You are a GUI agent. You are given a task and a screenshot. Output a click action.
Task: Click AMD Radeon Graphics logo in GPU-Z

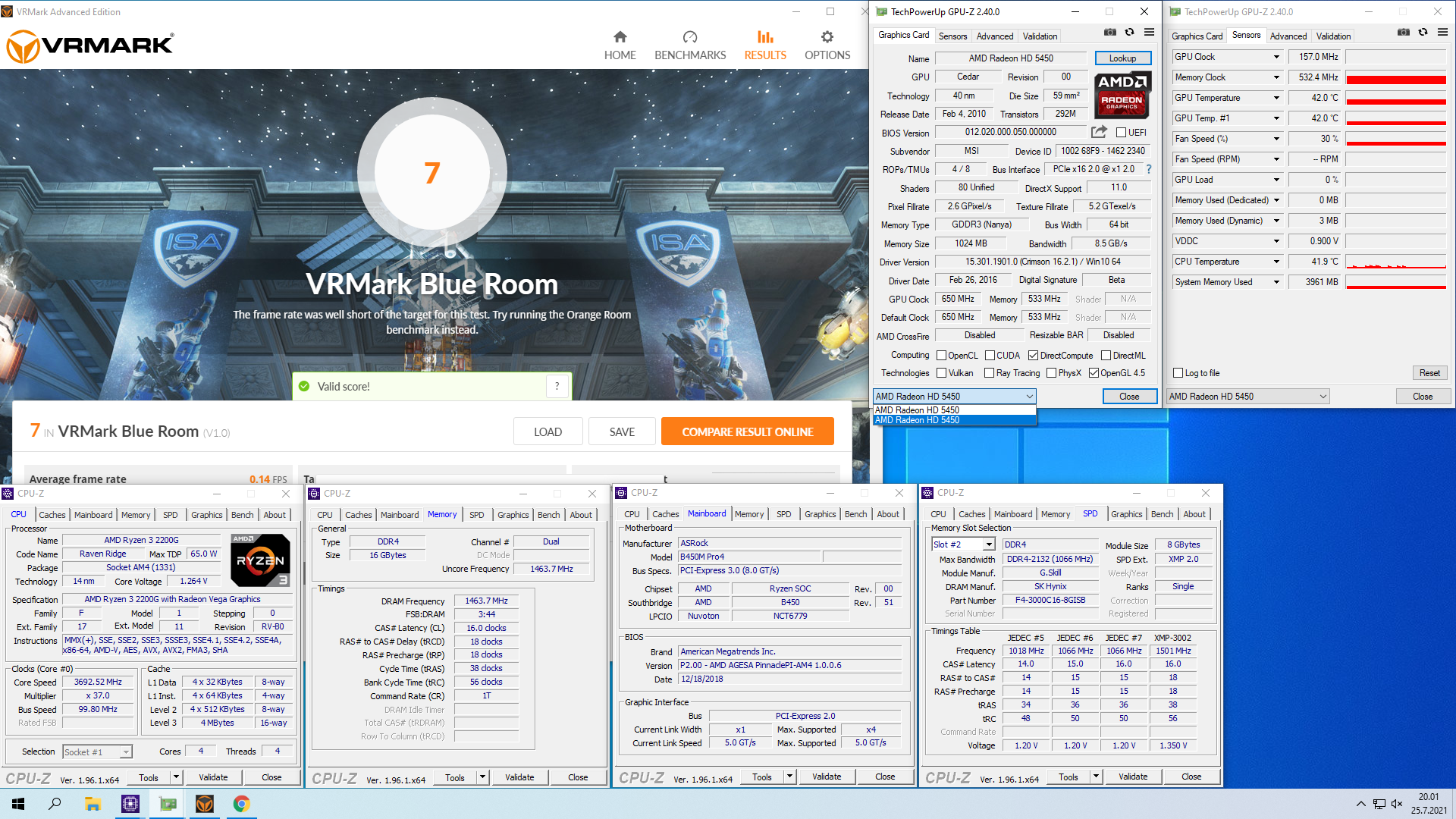point(1122,95)
